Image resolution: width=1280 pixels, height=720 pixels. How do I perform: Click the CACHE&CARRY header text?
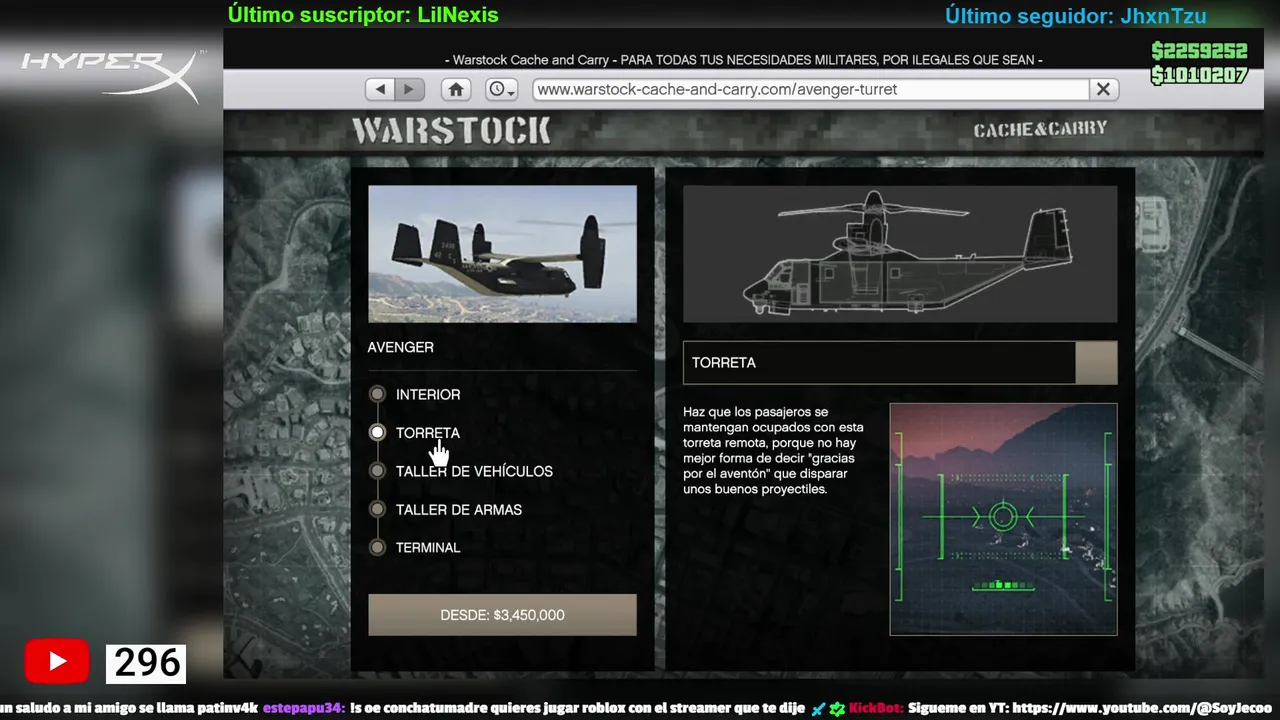(1040, 129)
